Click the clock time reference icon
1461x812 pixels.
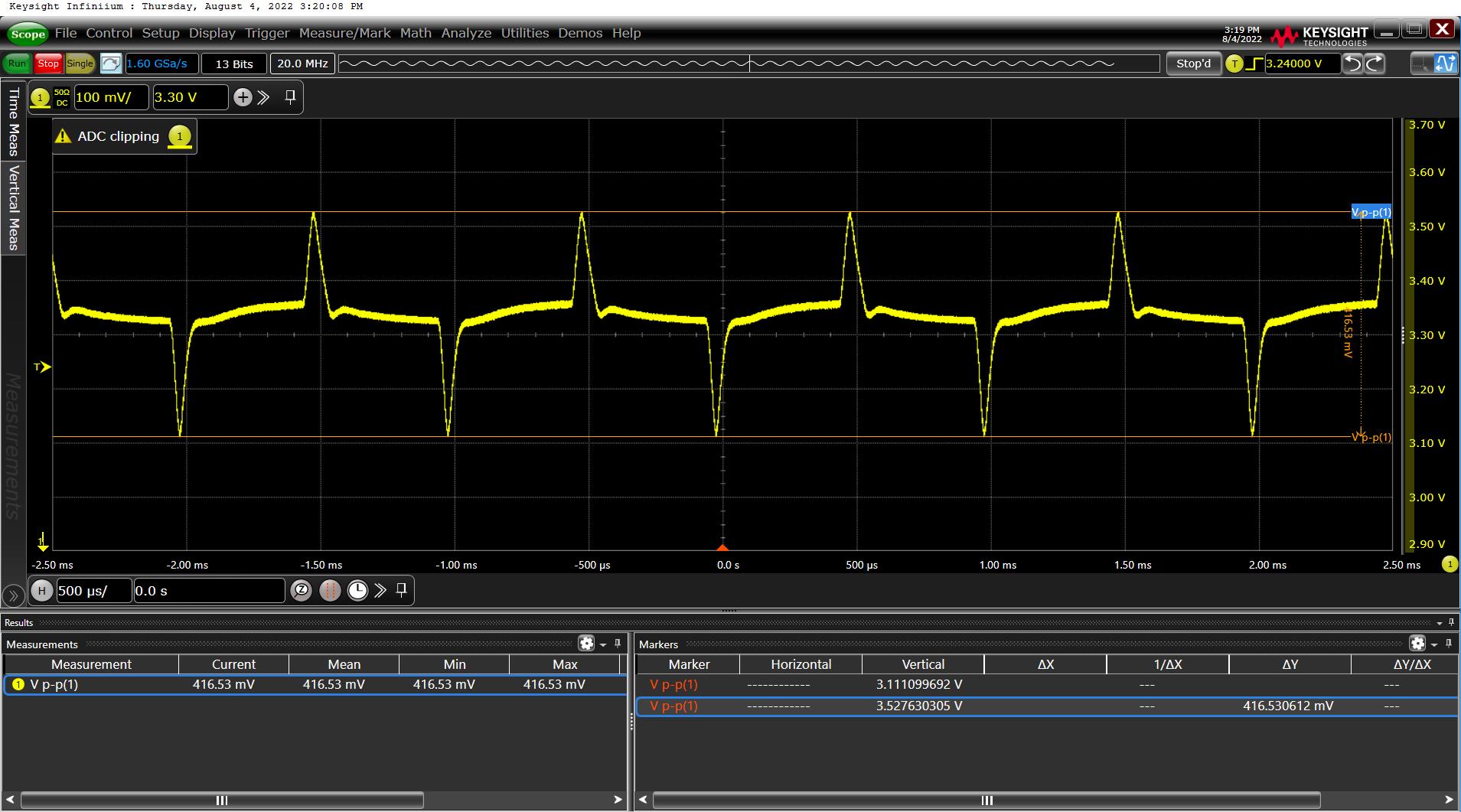(357, 591)
